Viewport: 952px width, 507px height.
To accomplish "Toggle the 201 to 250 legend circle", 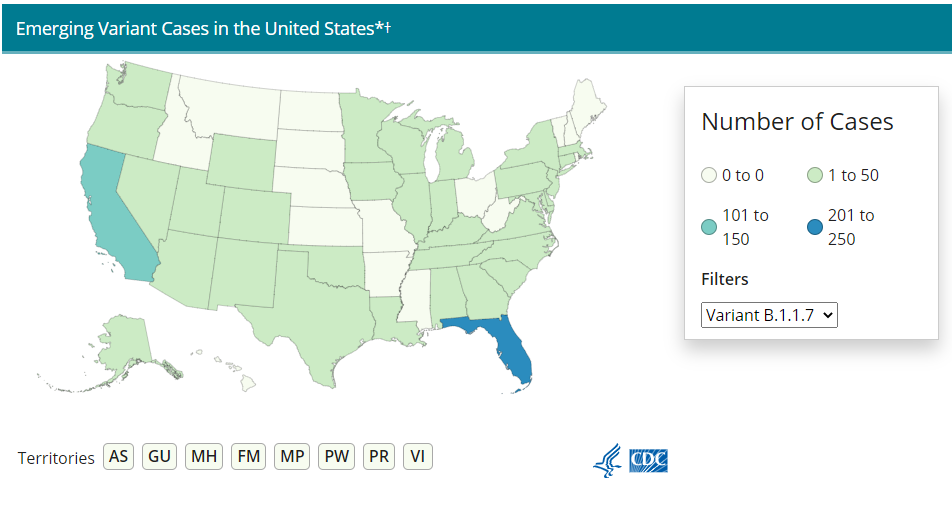I will tap(815, 227).
